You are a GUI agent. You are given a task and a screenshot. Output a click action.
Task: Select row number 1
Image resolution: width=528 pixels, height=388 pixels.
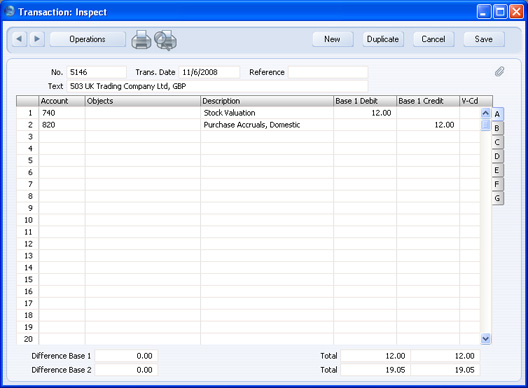28,113
